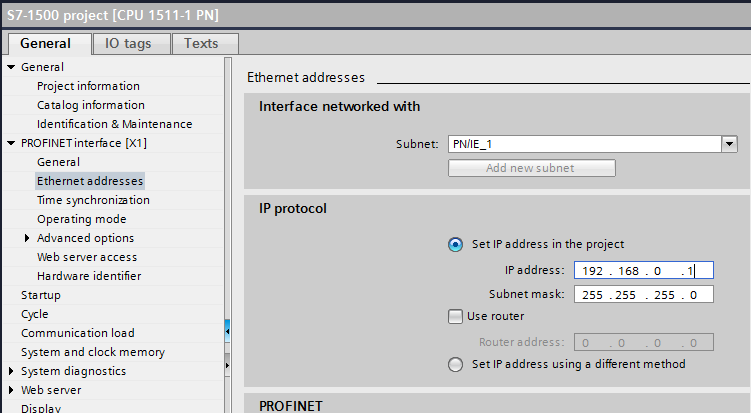751x413 pixels.
Task: Expand the Web server node
Action: (x=11, y=390)
